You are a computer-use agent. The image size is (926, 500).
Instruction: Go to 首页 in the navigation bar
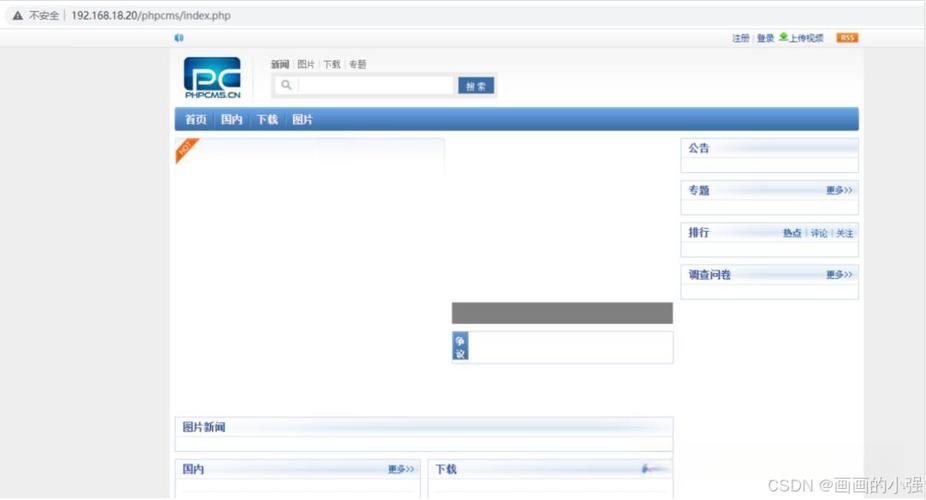(196, 119)
